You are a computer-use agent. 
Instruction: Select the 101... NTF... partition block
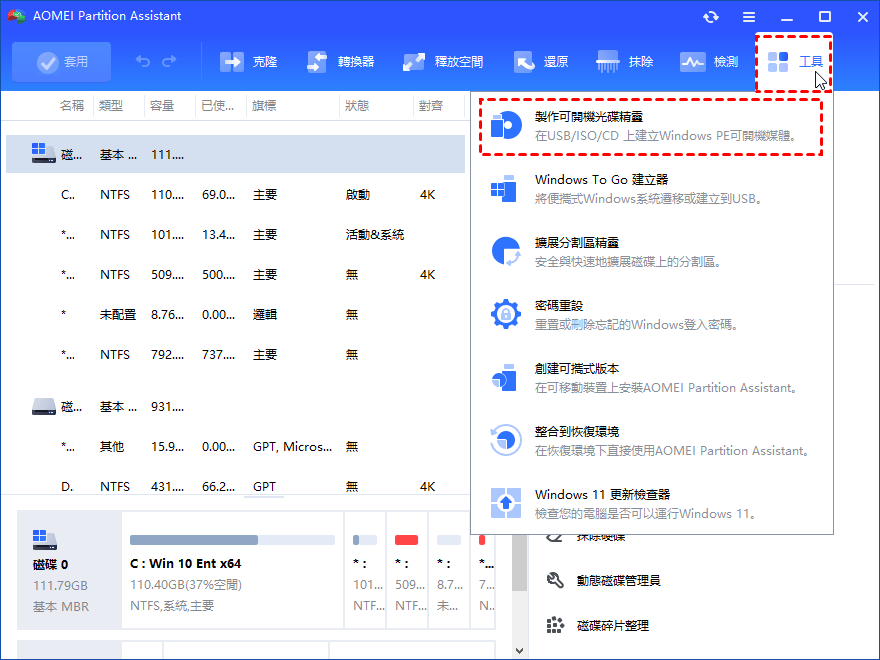point(365,570)
